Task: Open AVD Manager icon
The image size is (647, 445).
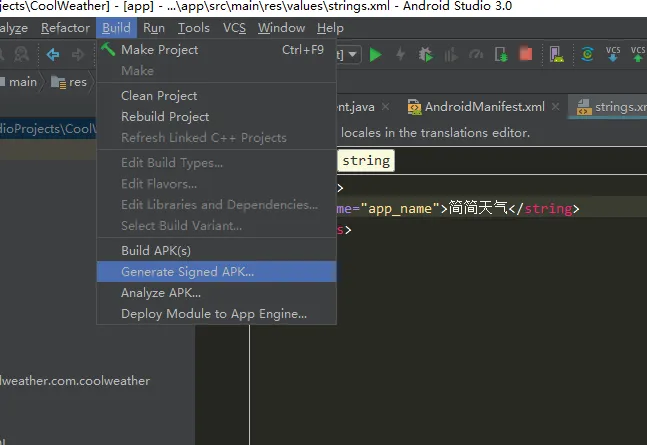Action: coord(557,54)
